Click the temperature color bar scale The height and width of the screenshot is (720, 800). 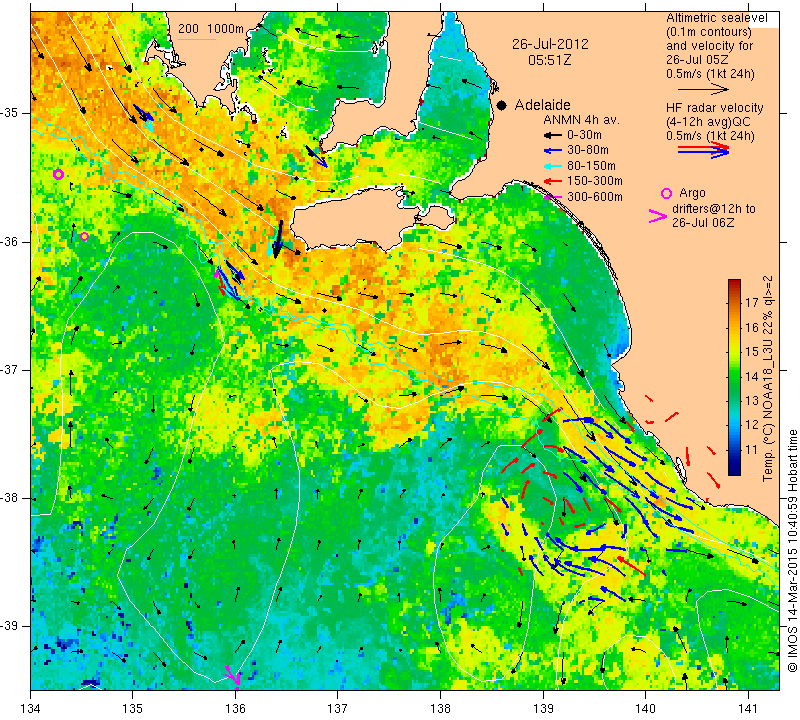[x=734, y=377]
